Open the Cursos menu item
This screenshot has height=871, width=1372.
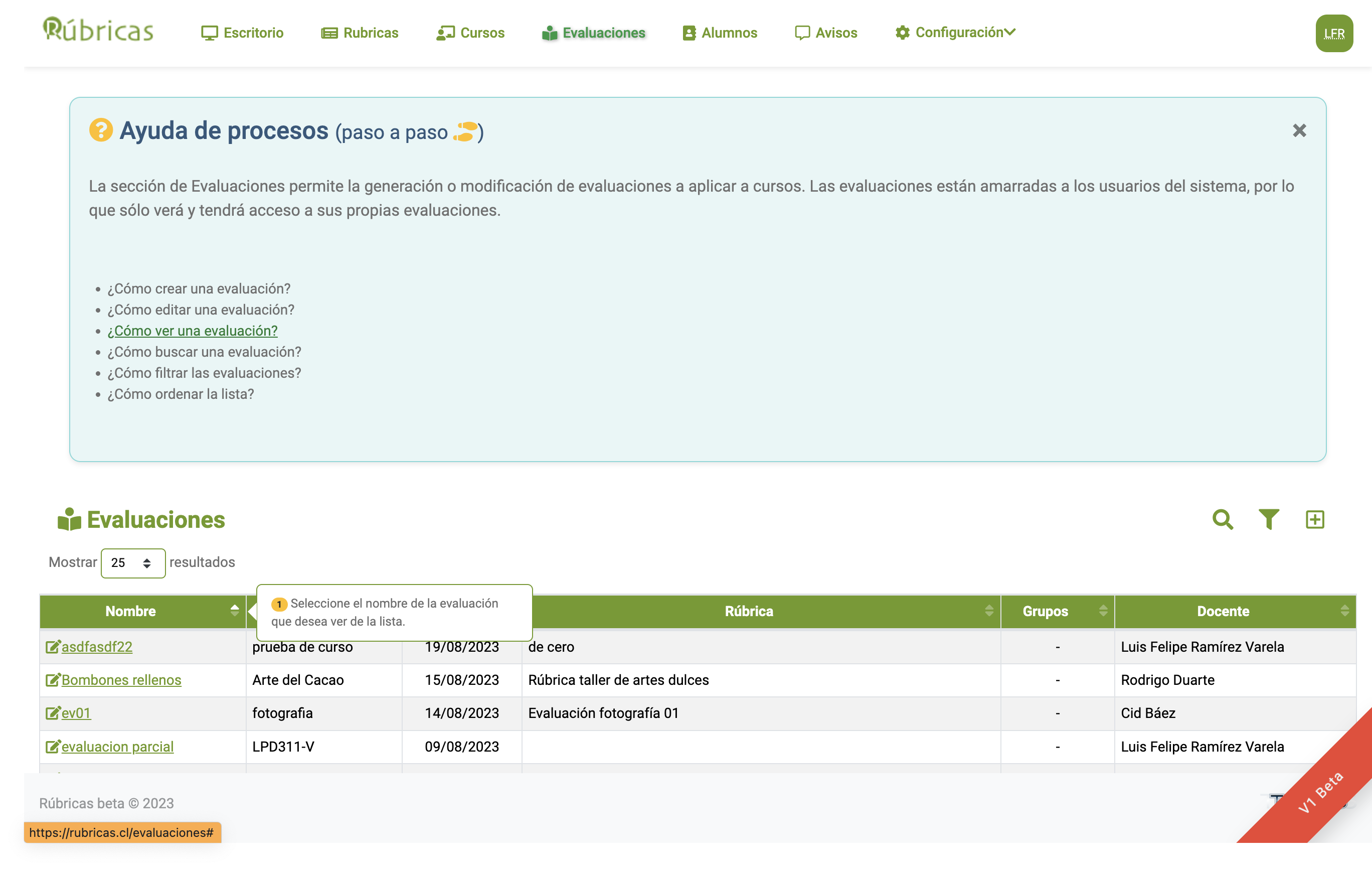(470, 33)
